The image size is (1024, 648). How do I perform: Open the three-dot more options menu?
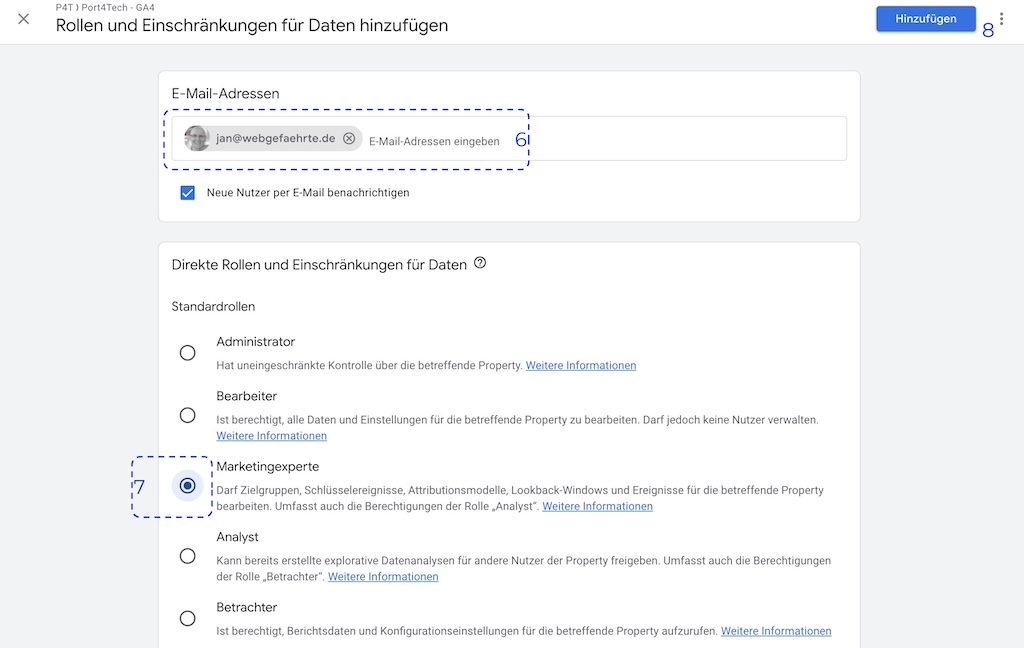click(1001, 19)
